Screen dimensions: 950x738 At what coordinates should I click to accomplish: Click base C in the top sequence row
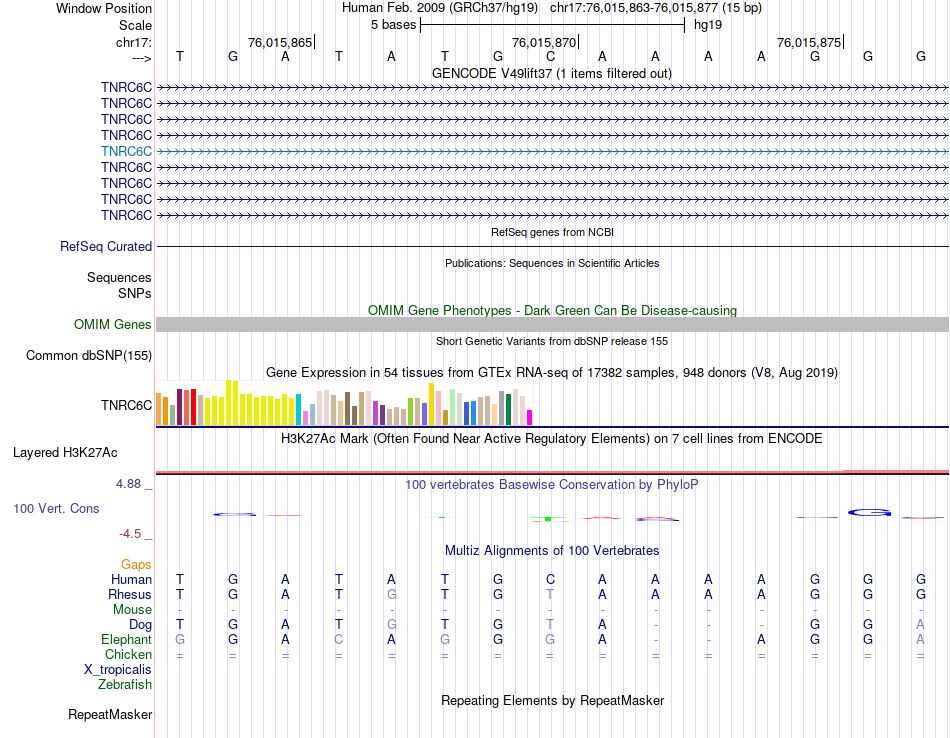coord(550,56)
